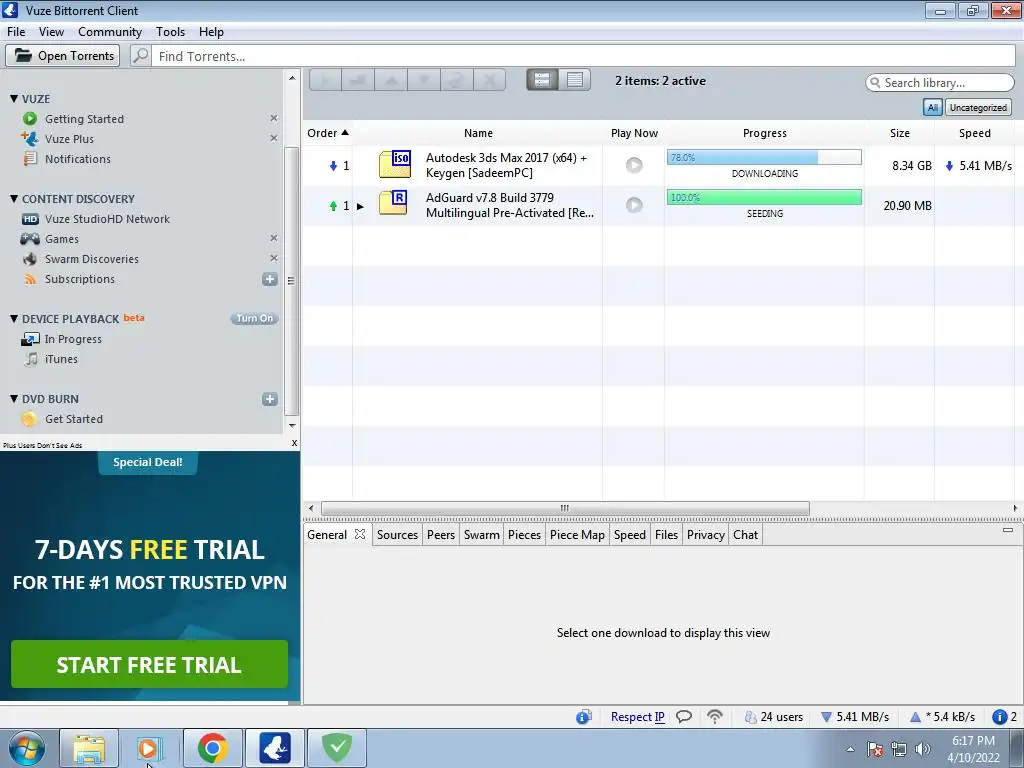This screenshot has width=1024, height=768.
Task: Click the ISO folder icon of Autodesk torrent
Action: [x=395, y=165]
